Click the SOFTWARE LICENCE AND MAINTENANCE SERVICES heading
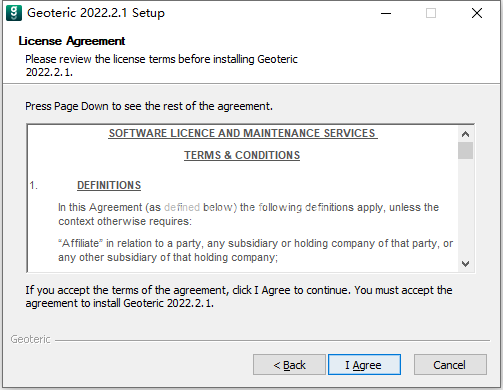The width and height of the screenshot is (503, 390). (243, 133)
